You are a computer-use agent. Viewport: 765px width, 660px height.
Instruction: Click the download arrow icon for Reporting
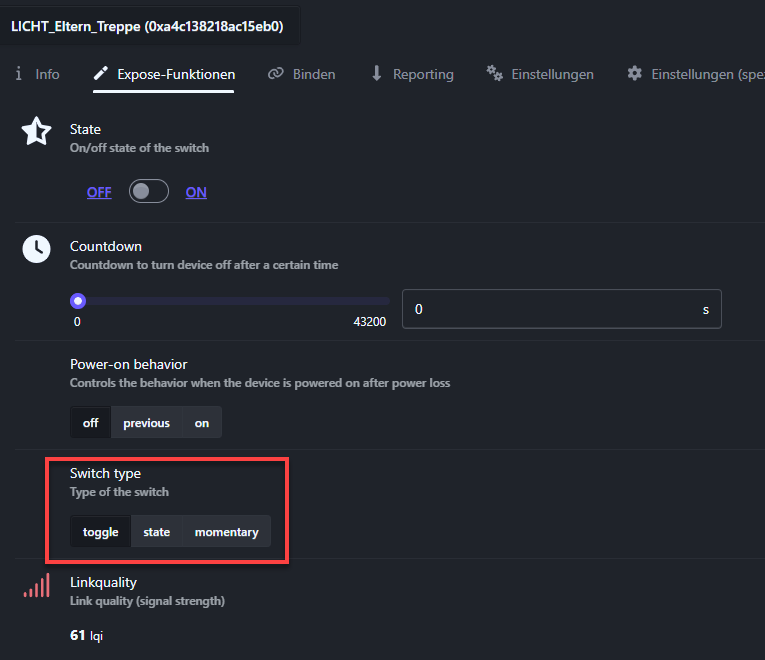coord(377,74)
